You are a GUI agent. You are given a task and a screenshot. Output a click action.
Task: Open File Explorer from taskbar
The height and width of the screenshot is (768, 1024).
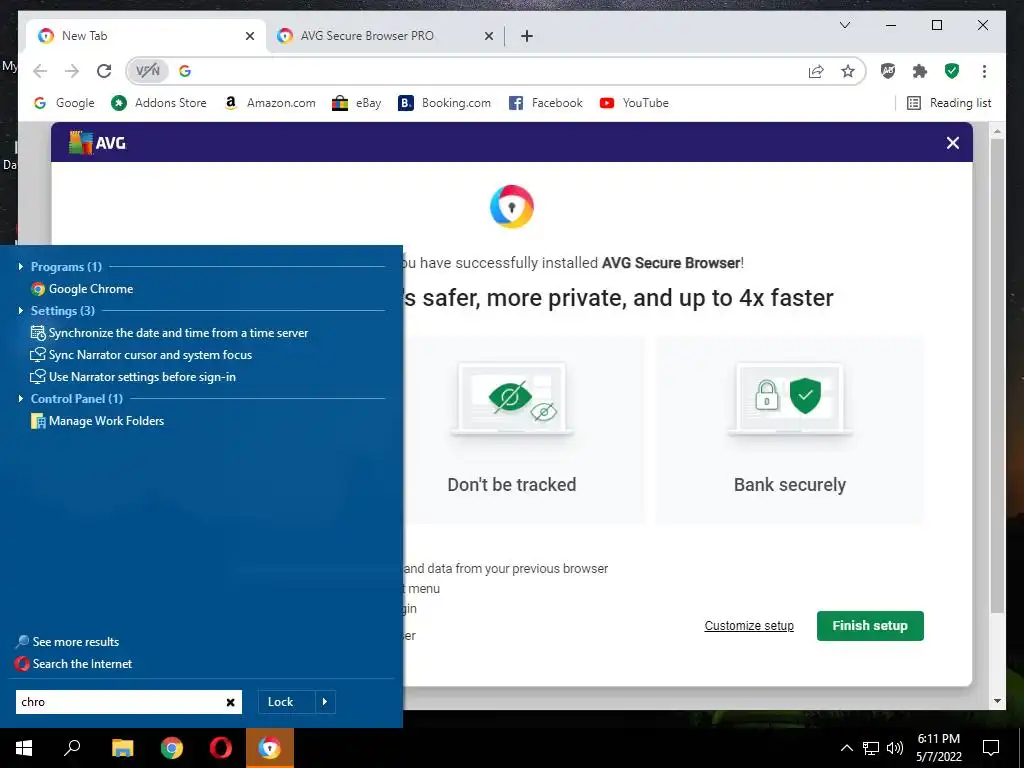point(122,748)
